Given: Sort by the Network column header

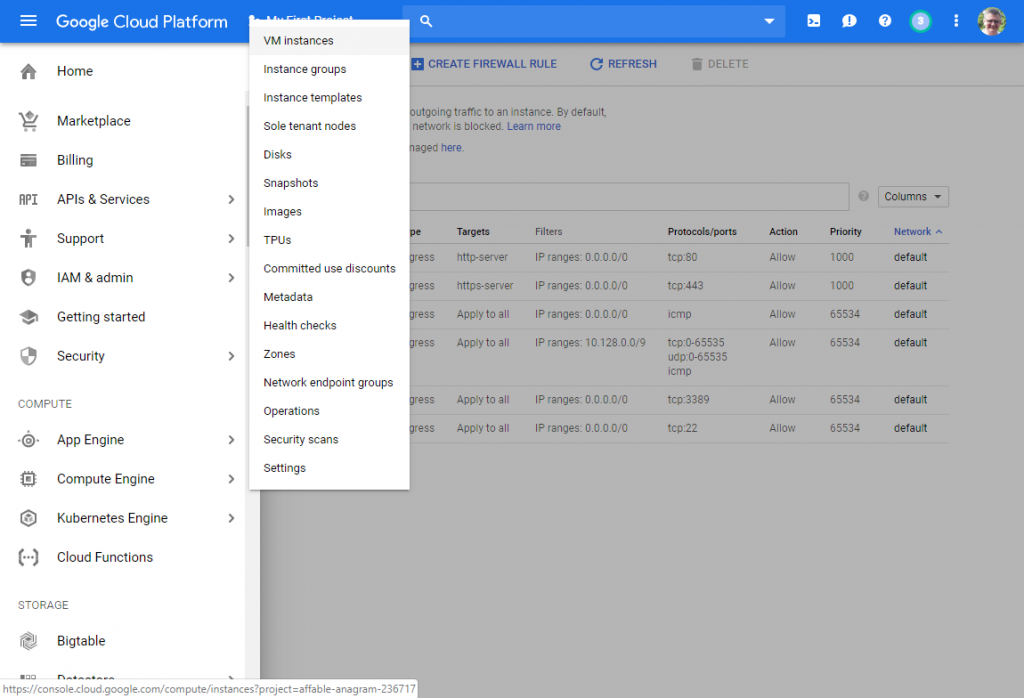Looking at the screenshot, I should click(912, 232).
